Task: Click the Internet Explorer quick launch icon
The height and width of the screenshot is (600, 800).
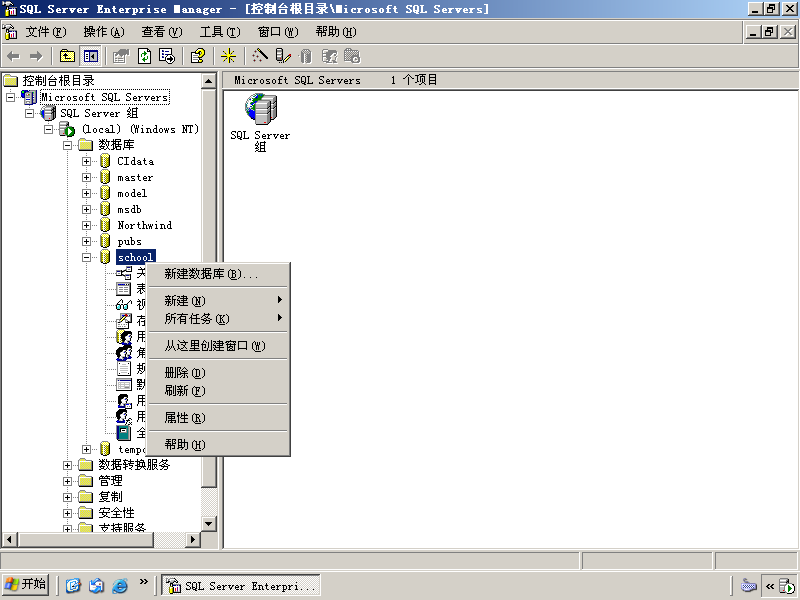Action: [x=119, y=585]
